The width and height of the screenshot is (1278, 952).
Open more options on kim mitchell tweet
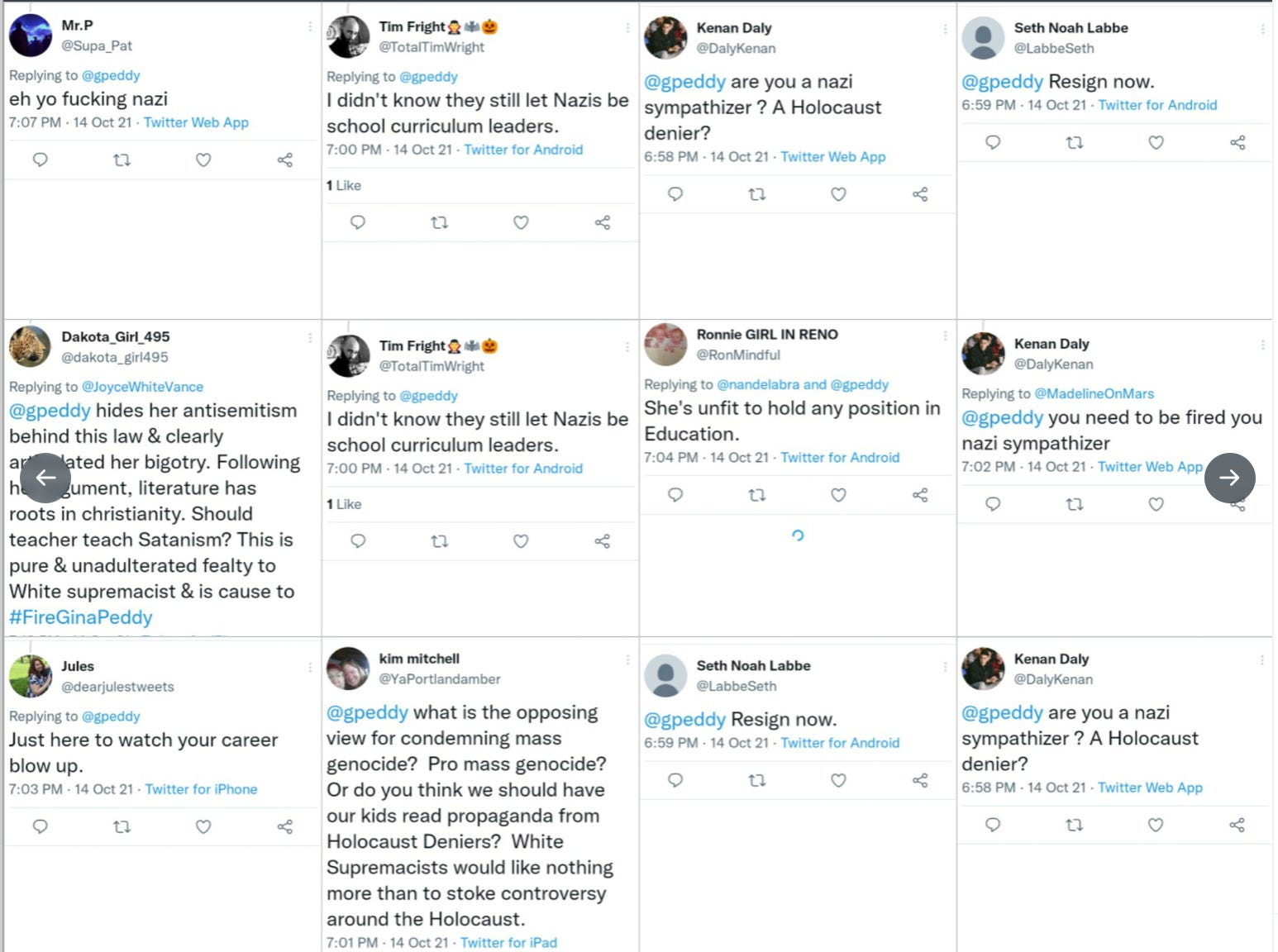[628, 659]
